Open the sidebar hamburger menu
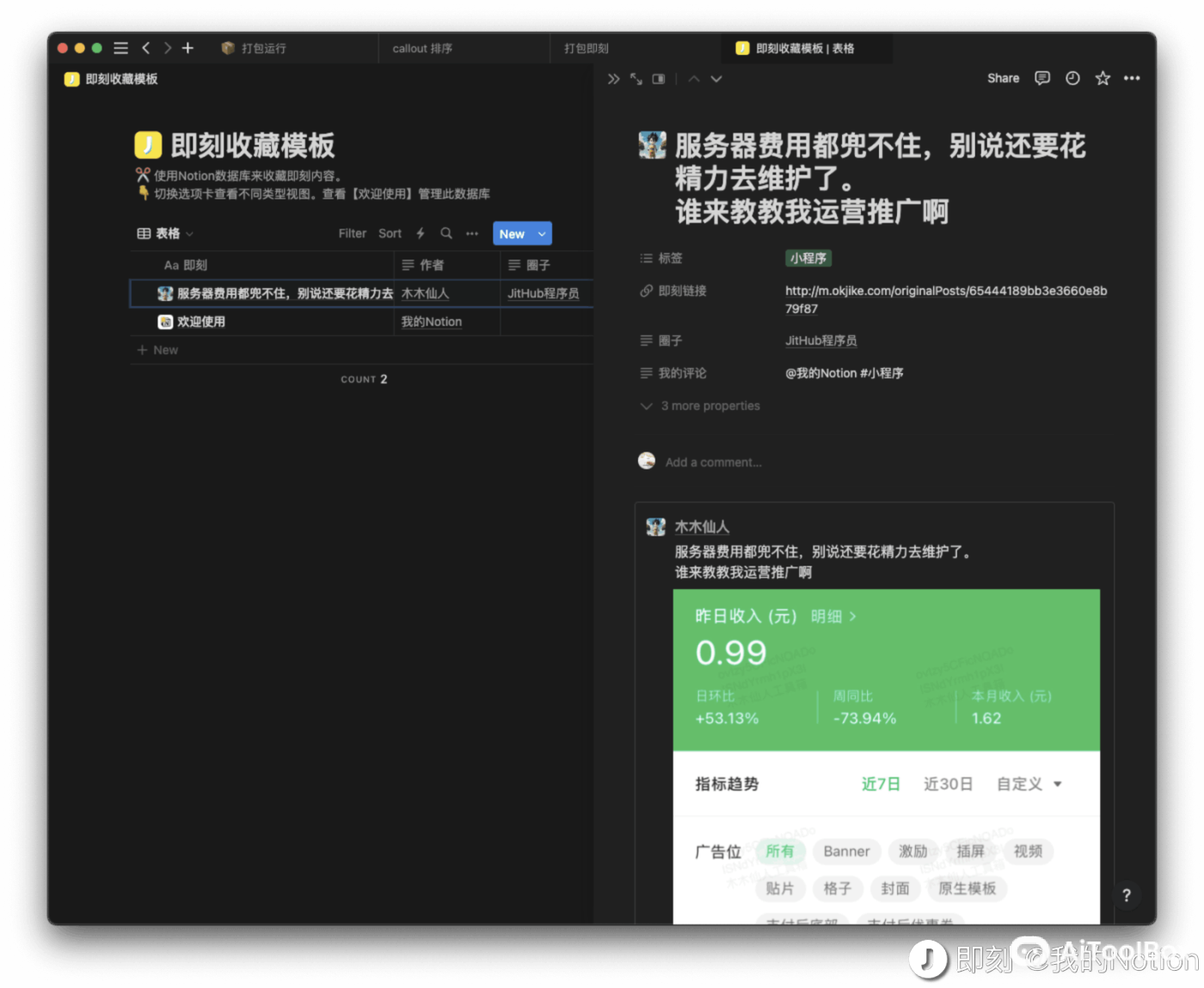 coord(121,48)
